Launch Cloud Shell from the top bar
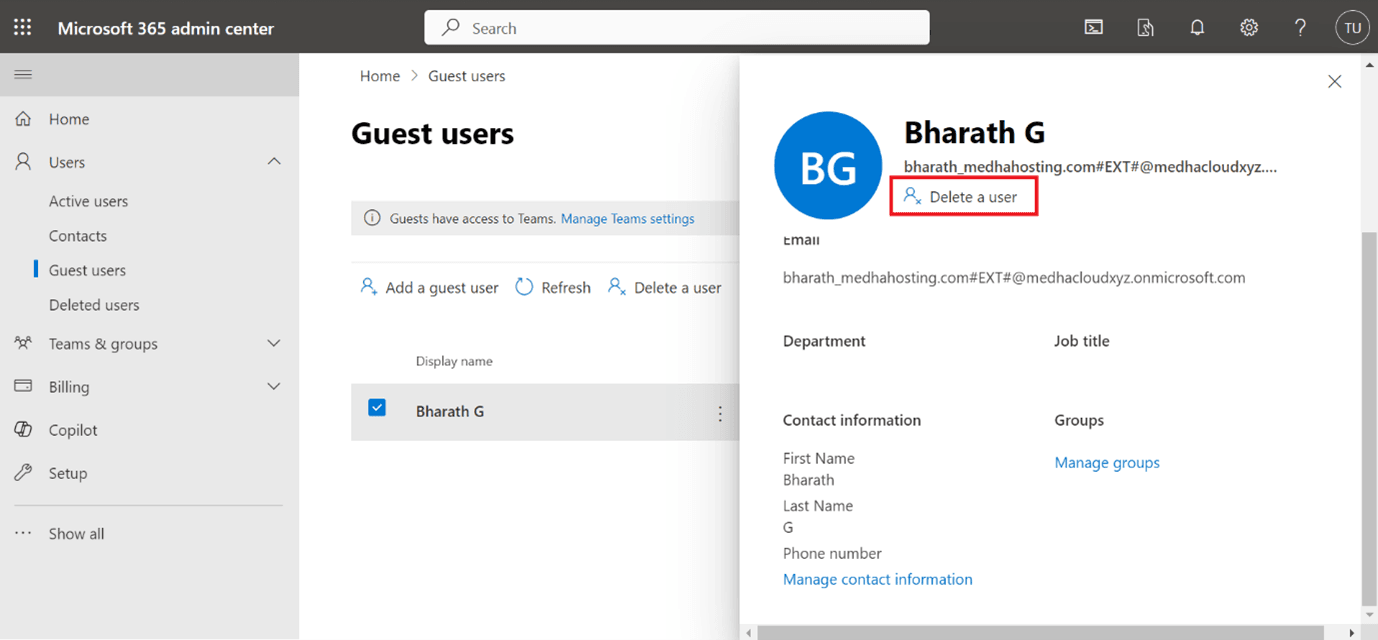The image size is (1378, 640). [1093, 27]
